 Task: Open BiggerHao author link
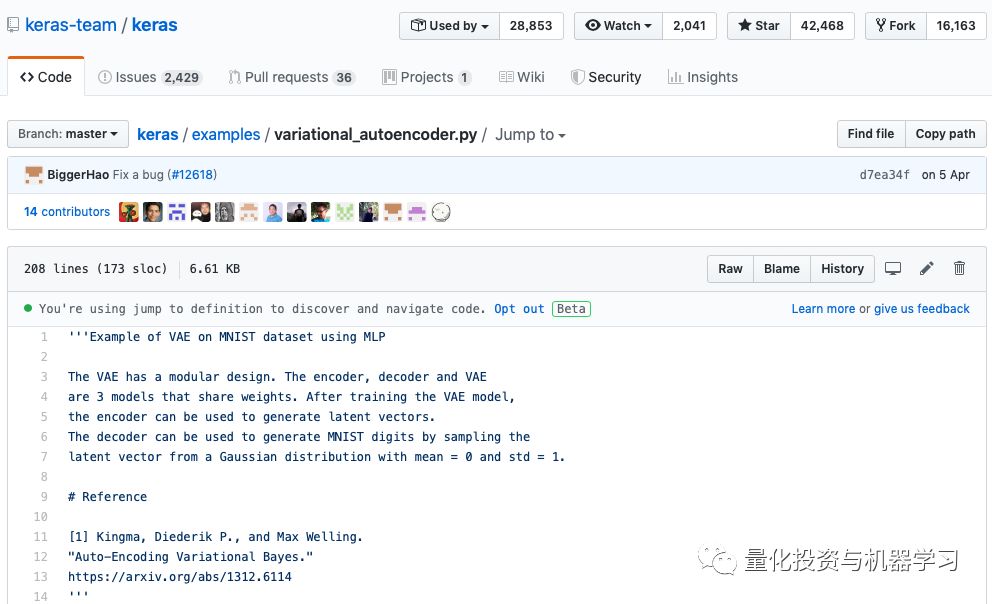(78, 175)
